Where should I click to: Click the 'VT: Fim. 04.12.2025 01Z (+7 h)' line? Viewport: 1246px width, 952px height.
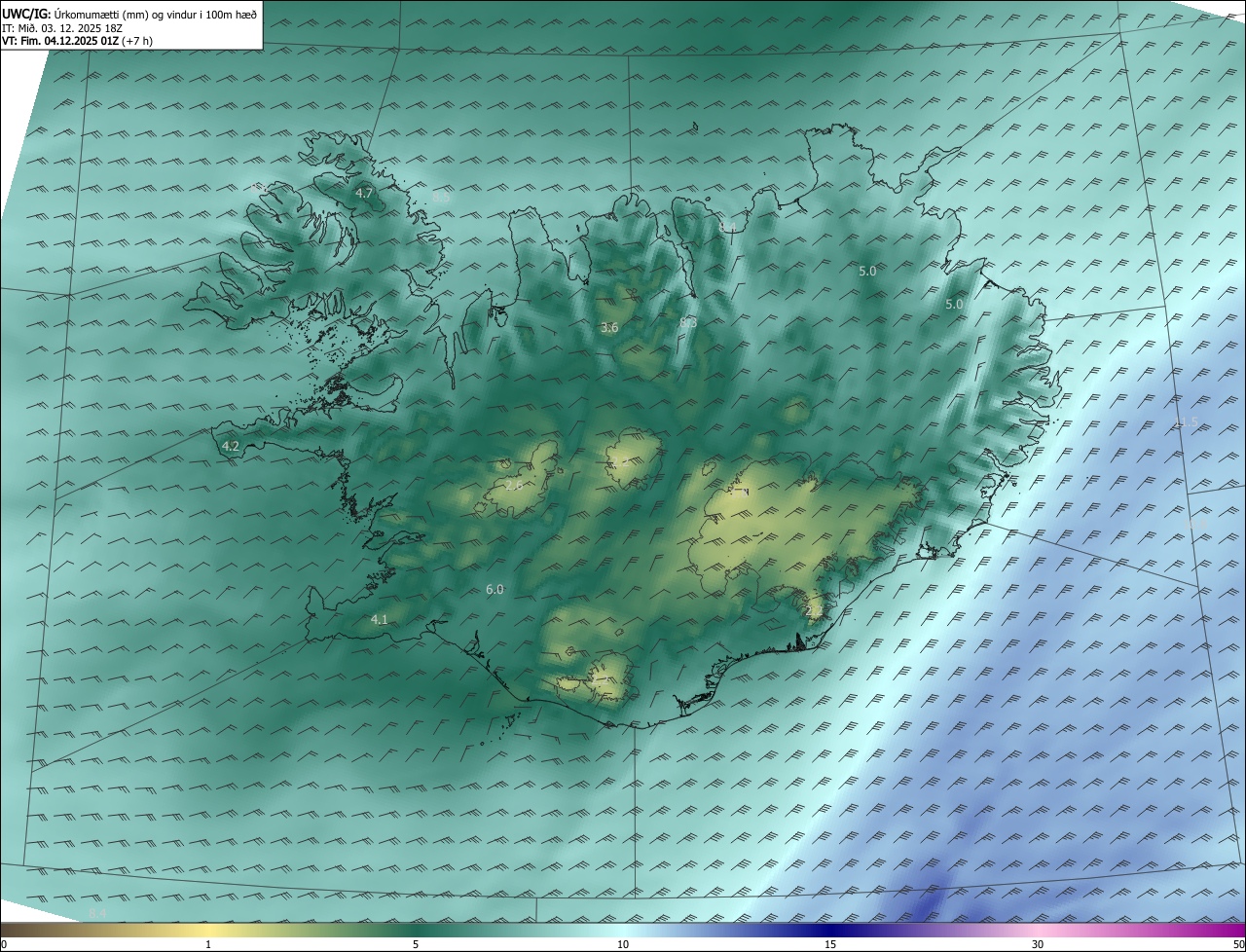(78, 41)
